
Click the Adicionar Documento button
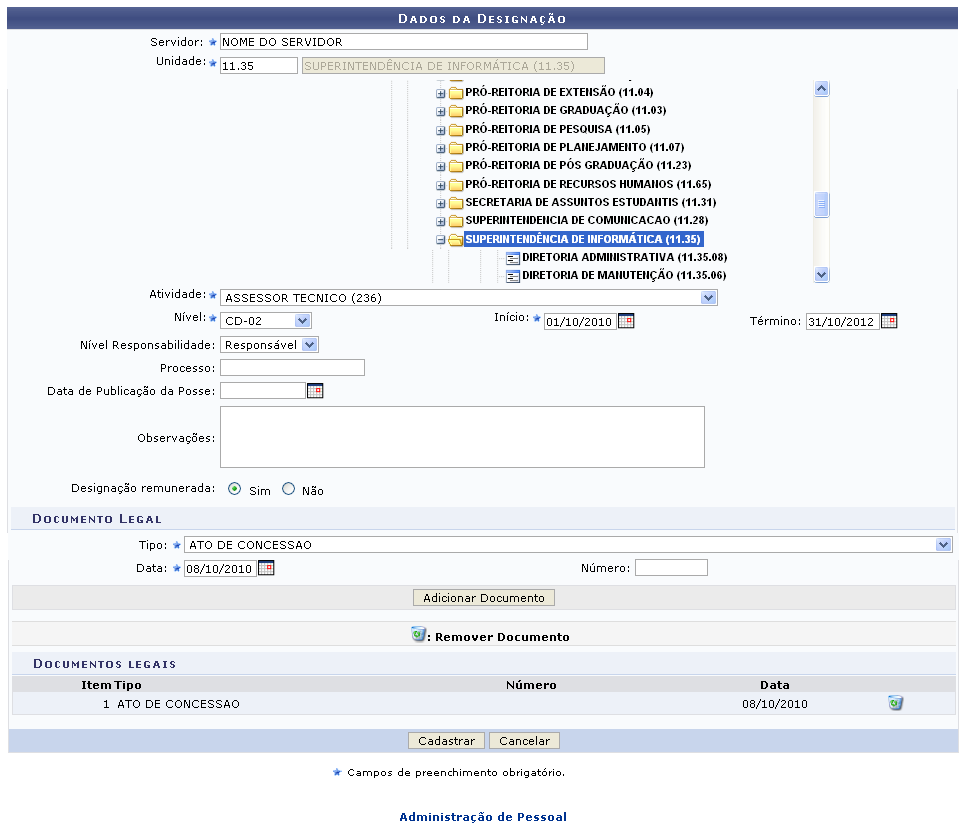coord(483,598)
